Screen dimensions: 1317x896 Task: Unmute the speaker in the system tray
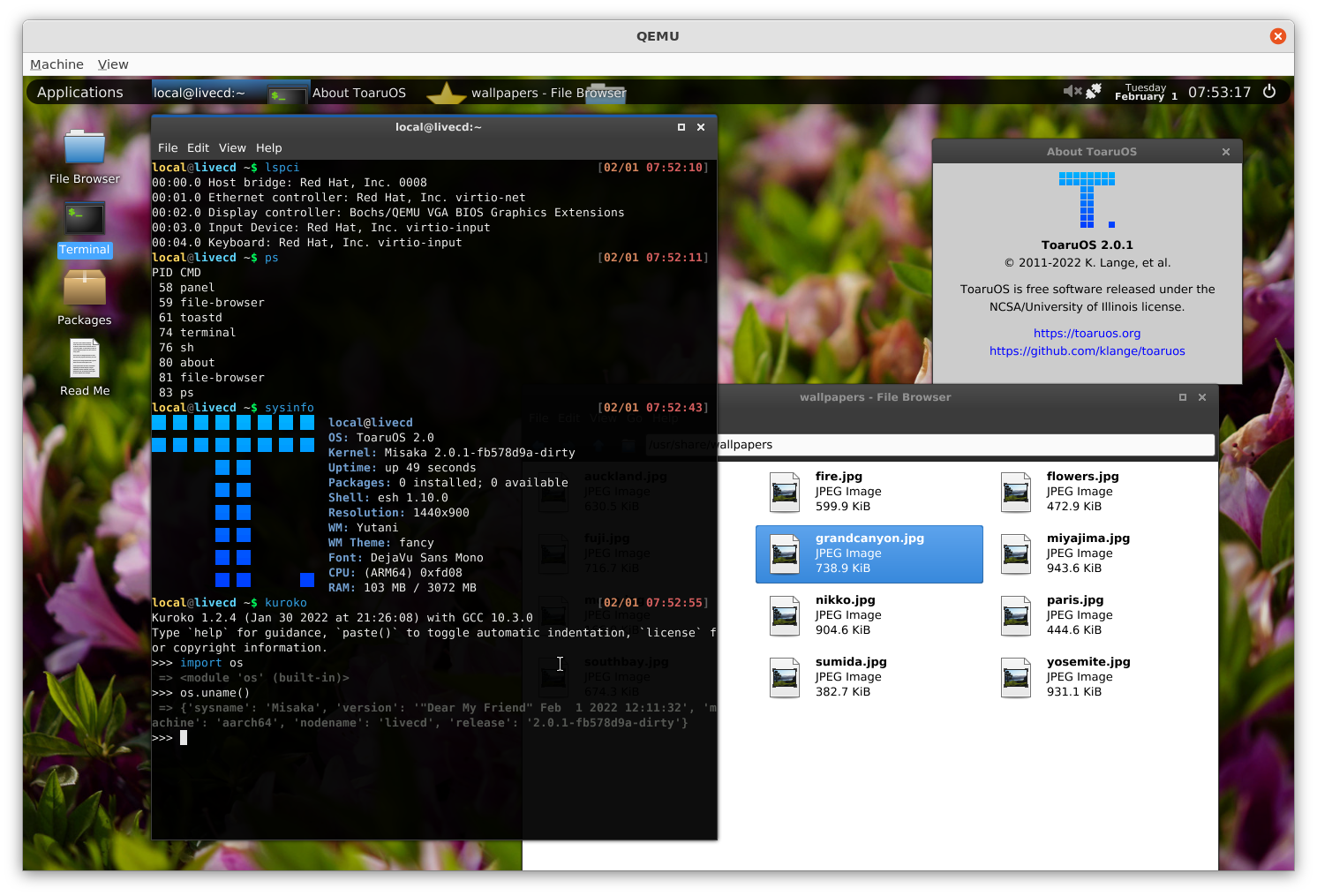point(1072,91)
